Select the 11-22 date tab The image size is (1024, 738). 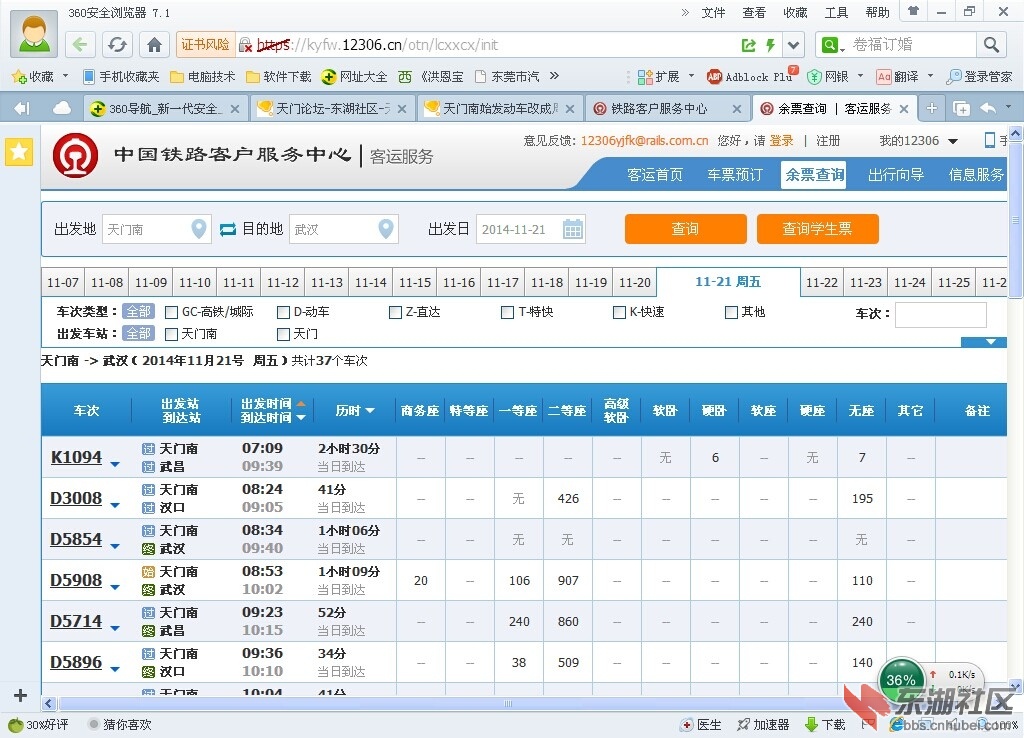822,282
